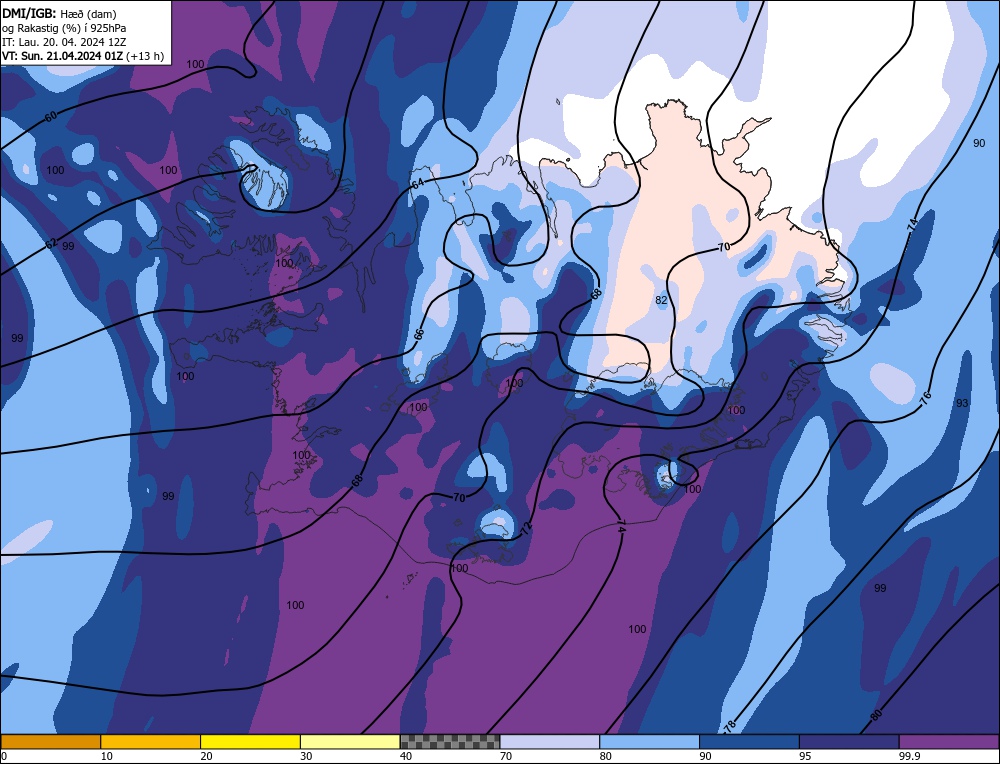Pick the lavender 70–80 legend swatch

tap(550, 741)
